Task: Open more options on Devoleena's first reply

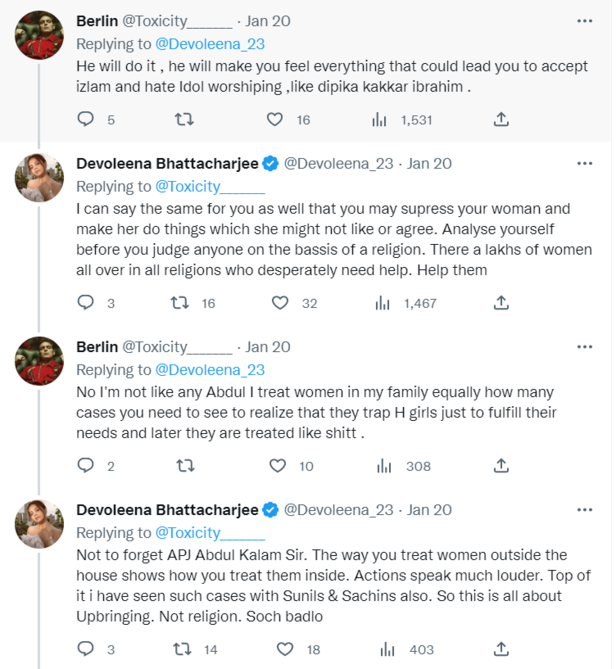Action: pyautogui.click(x=585, y=163)
